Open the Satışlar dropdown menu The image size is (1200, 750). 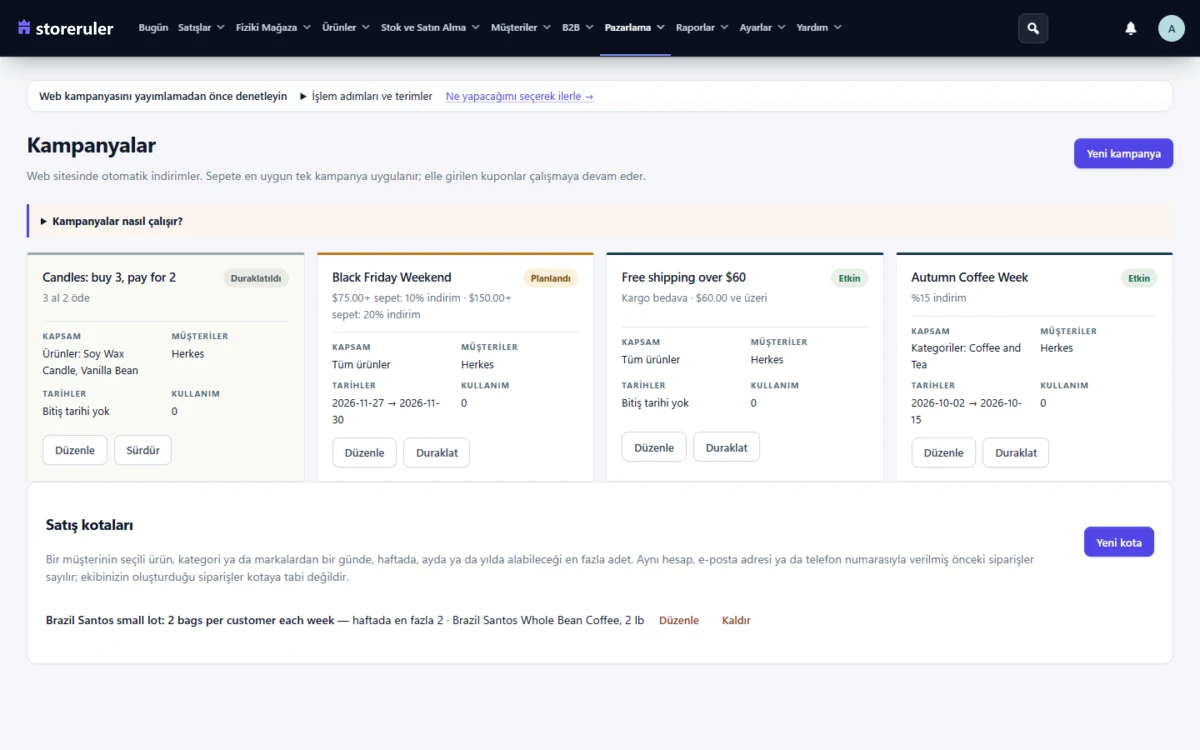pos(201,28)
